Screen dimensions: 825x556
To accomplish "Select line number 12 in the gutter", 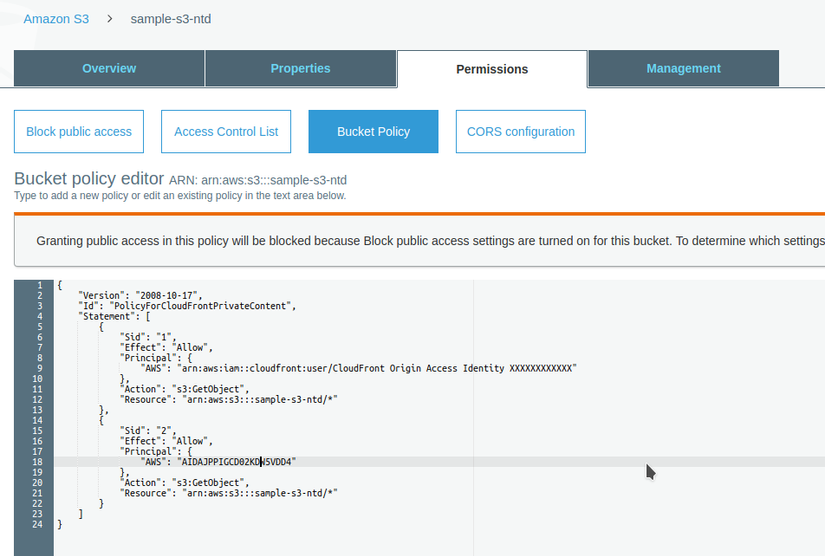I will click(37, 400).
